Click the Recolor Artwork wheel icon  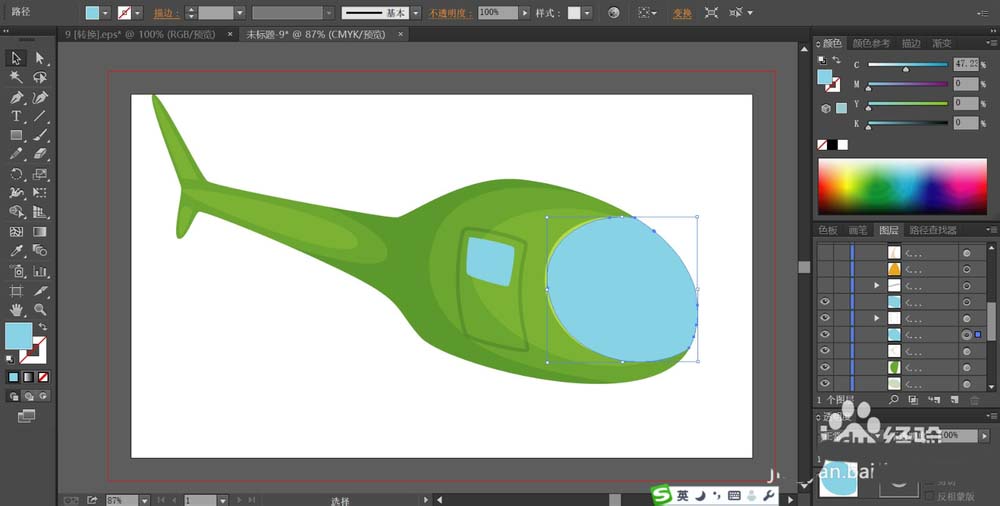[613, 13]
